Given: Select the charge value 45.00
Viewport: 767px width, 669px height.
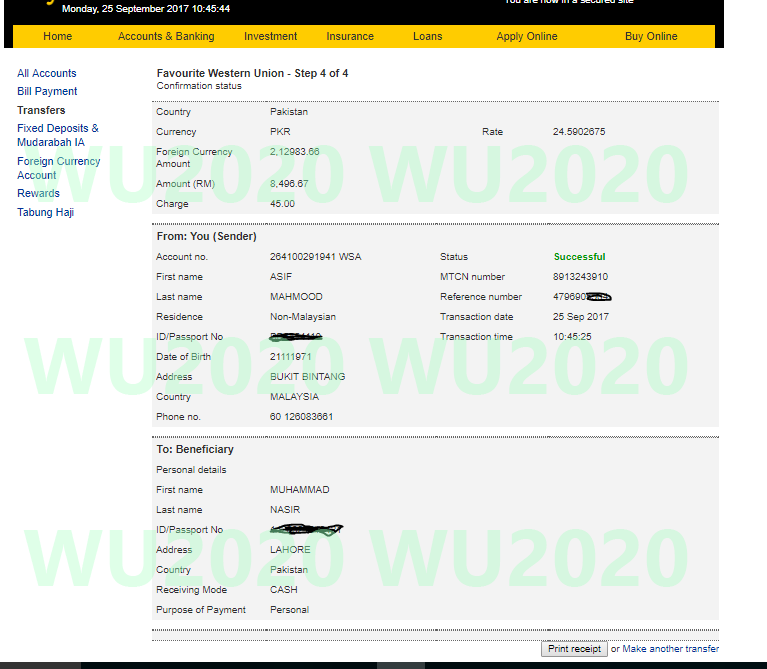Looking at the screenshot, I should pyautogui.click(x=282, y=204).
